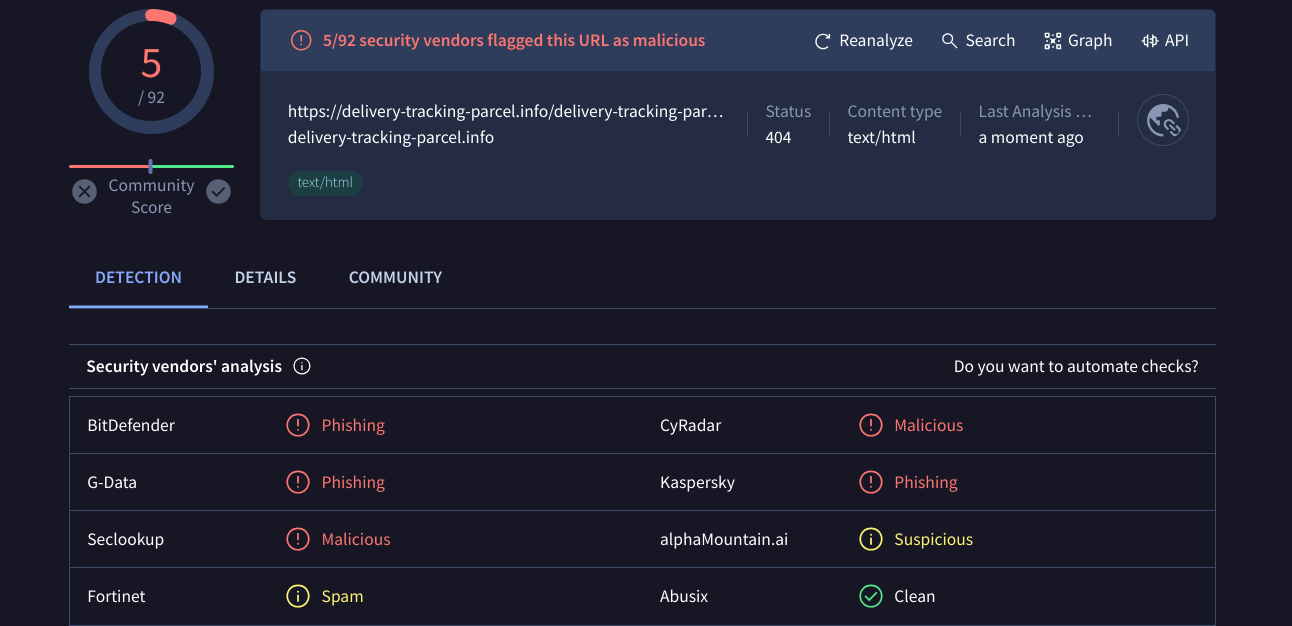
Task: Vote harmless with the community check button
Action: tap(218, 191)
